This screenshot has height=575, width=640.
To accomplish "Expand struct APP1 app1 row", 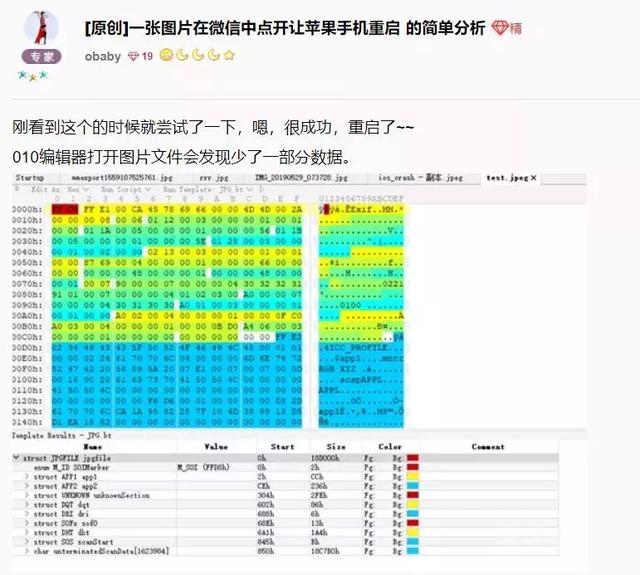I will [x=27, y=477].
